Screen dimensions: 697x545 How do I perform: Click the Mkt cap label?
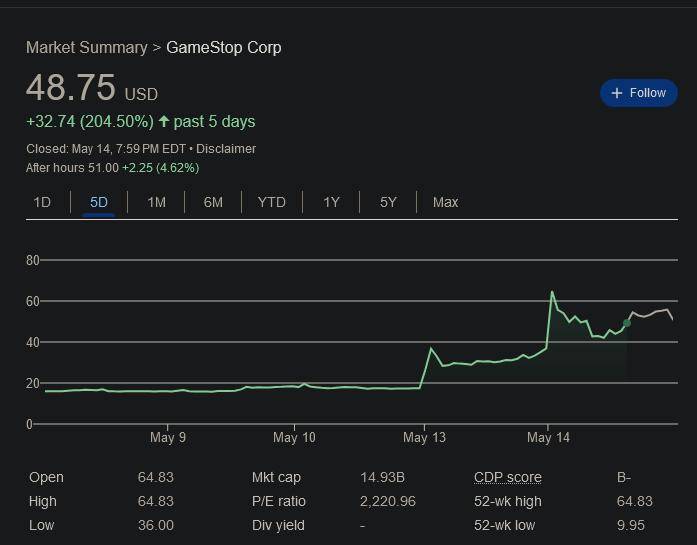pyautogui.click(x=276, y=477)
